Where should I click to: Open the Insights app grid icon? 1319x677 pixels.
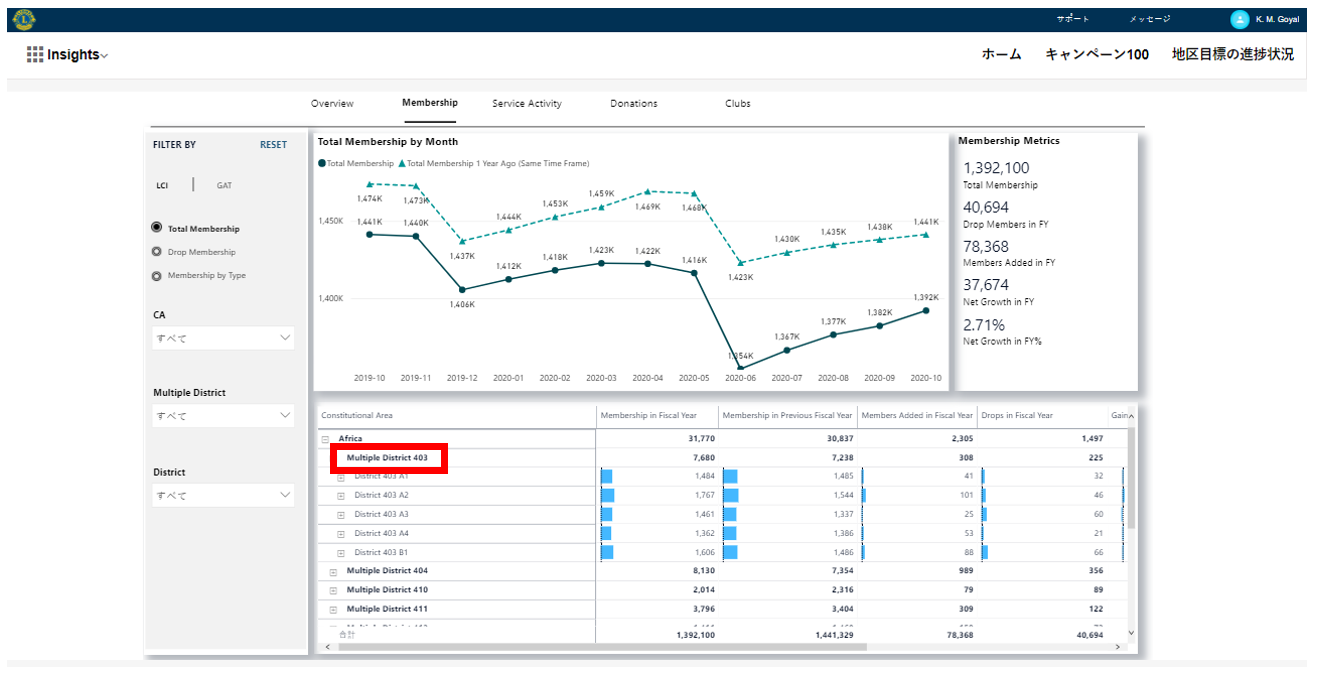(x=35, y=55)
